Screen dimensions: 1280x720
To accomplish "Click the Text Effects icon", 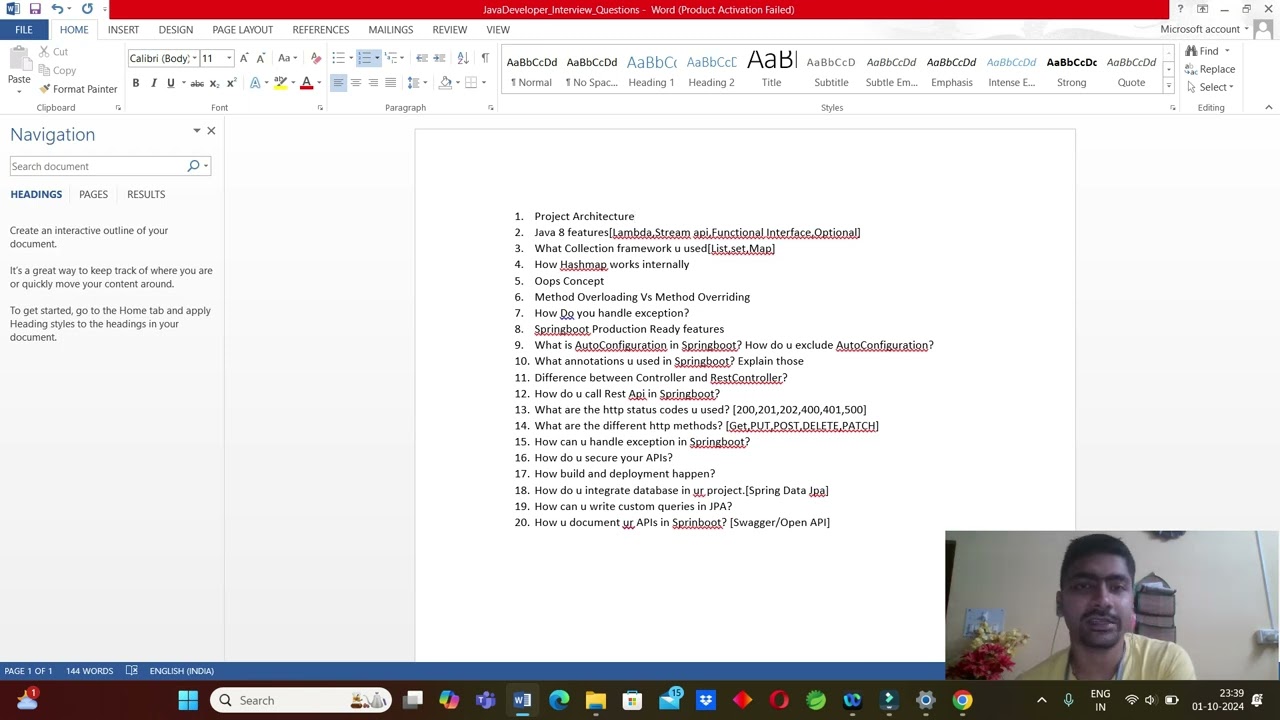I will pyautogui.click(x=255, y=83).
